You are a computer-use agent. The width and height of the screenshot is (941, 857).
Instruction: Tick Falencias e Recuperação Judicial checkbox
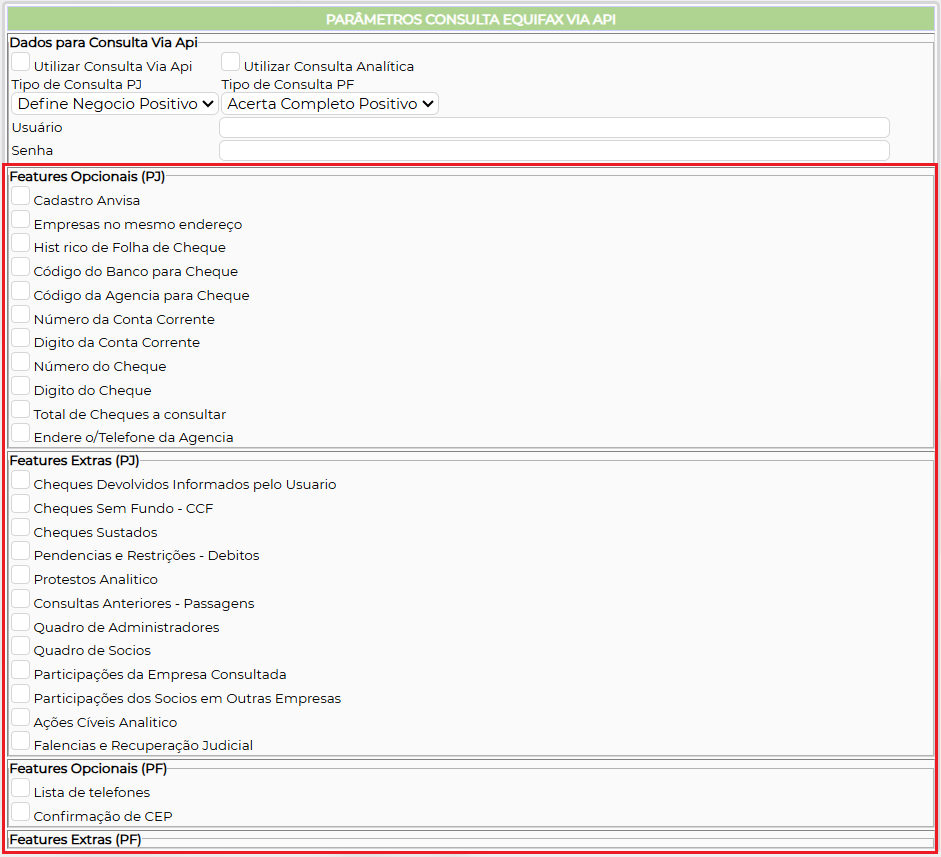coord(20,741)
